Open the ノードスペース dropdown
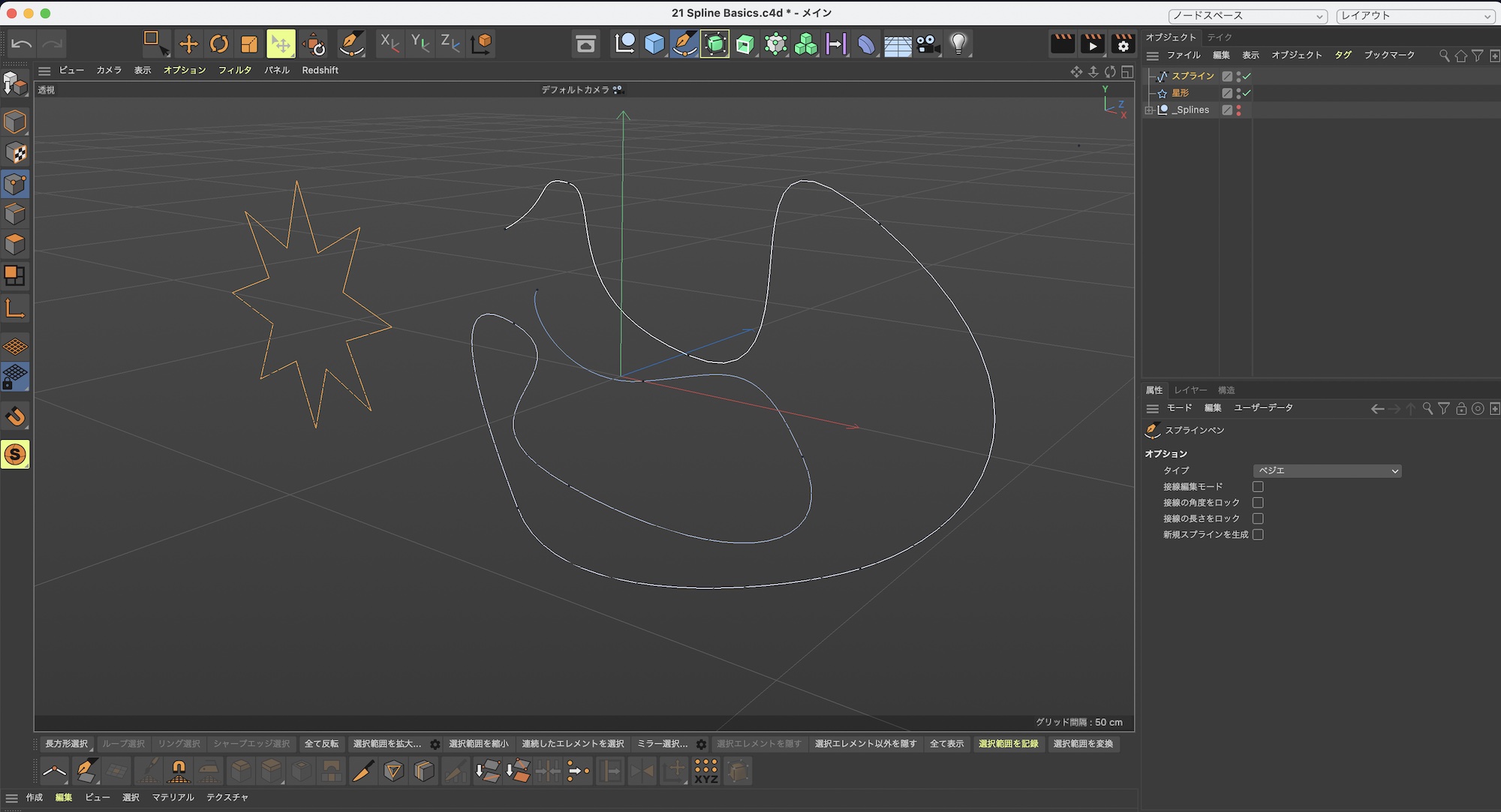The image size is (1501, 812). (x=1247, y=16)
